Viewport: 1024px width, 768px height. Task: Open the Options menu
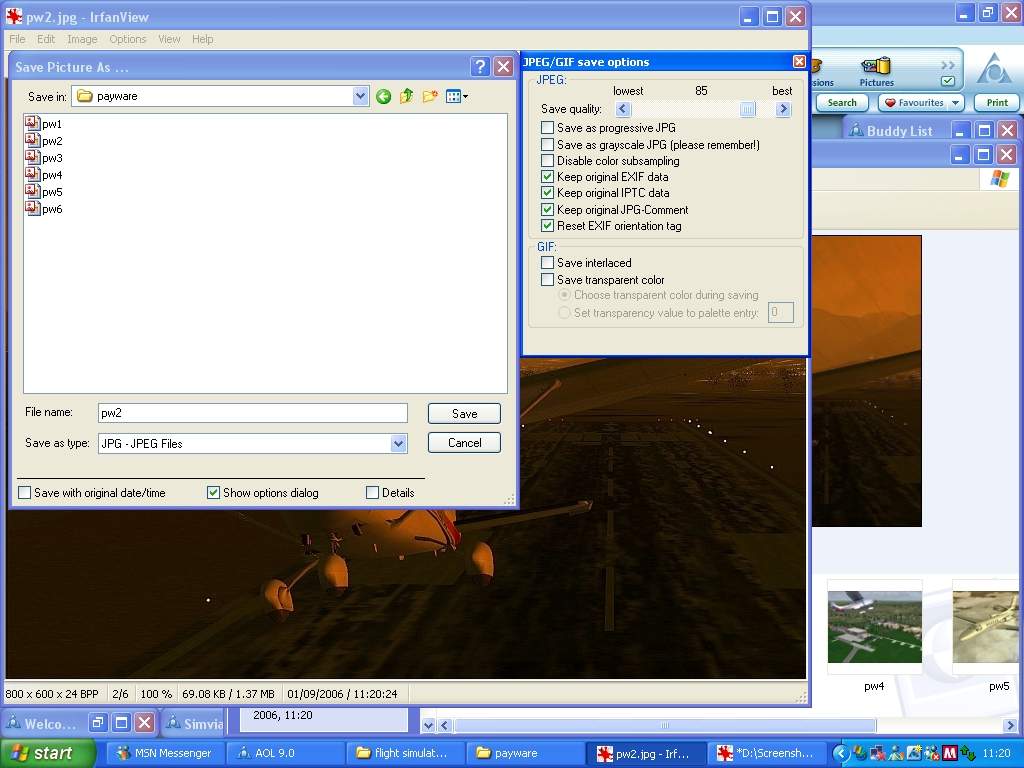[x=128, y=39]
